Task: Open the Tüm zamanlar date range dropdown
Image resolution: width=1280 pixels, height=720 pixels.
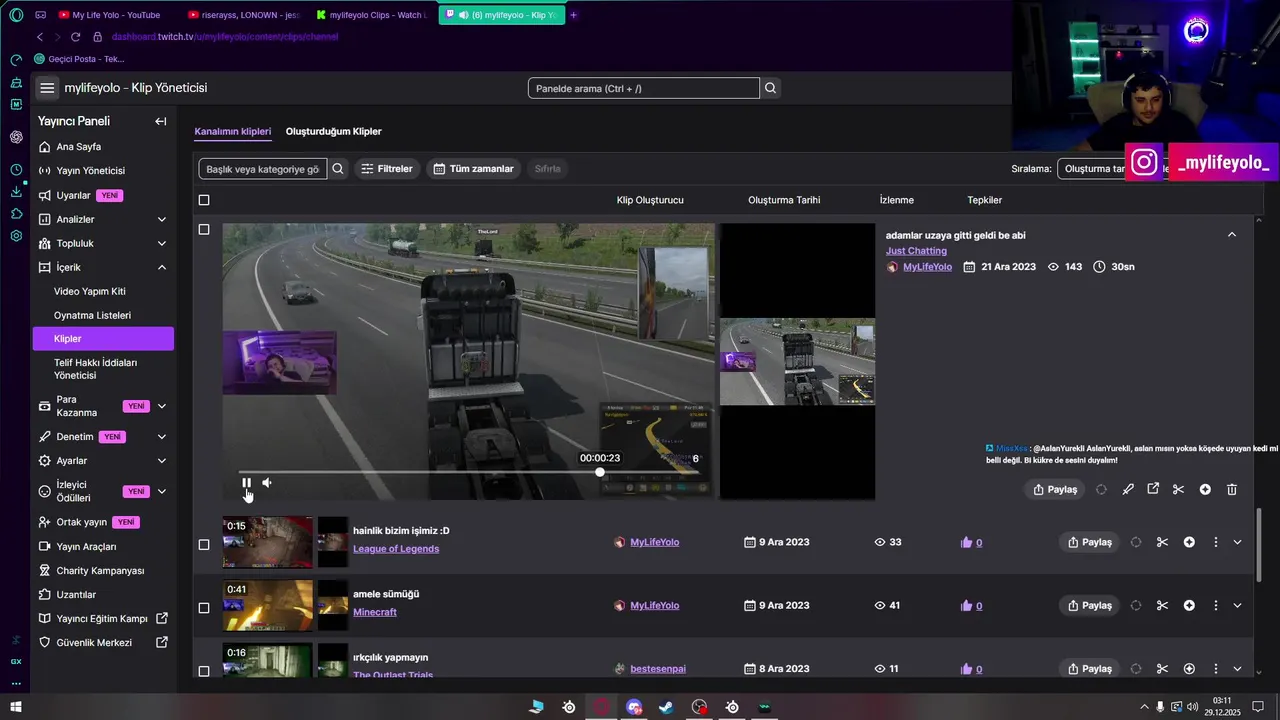Action: 474,169
